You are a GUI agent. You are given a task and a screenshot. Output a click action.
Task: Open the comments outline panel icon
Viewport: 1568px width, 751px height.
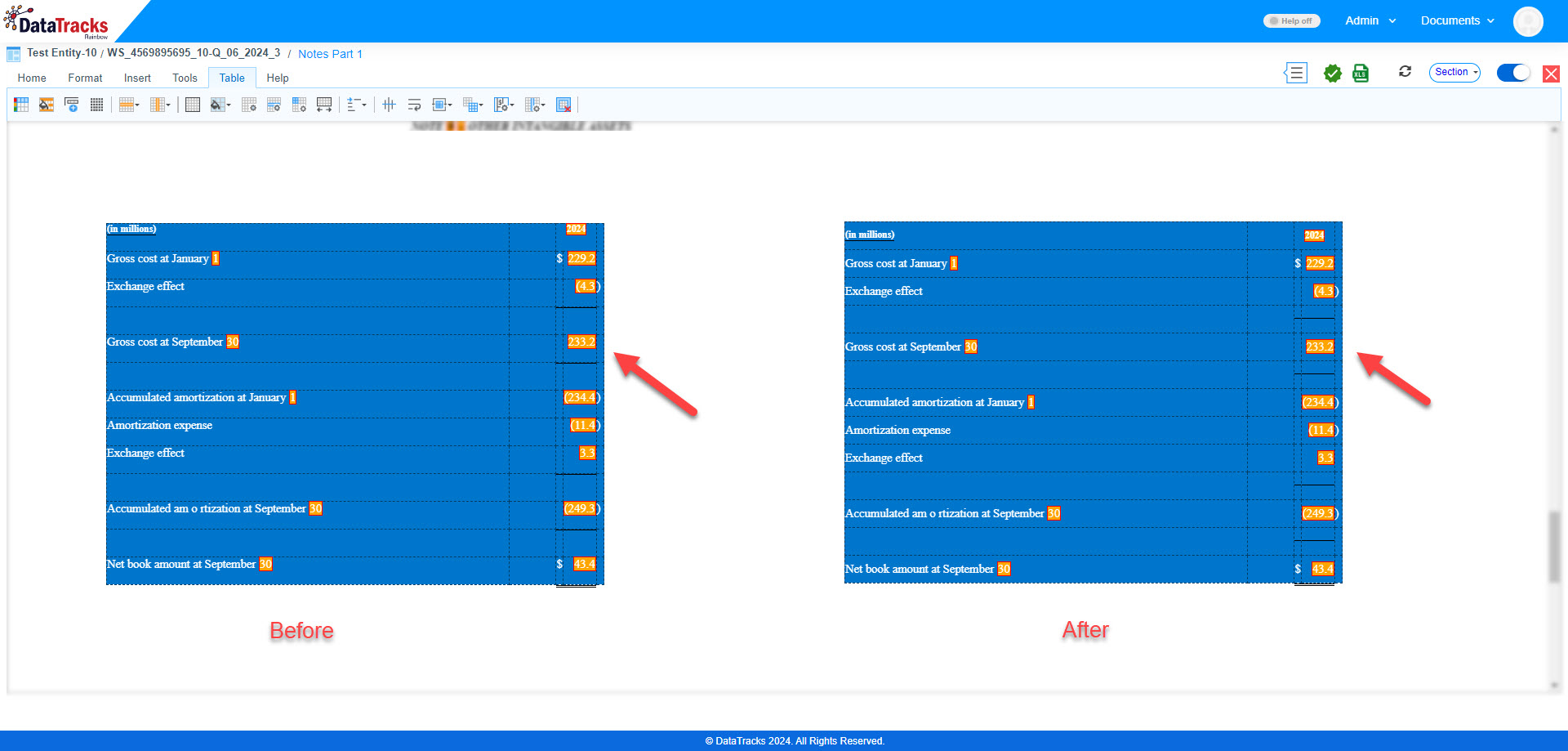(1295, 73)
